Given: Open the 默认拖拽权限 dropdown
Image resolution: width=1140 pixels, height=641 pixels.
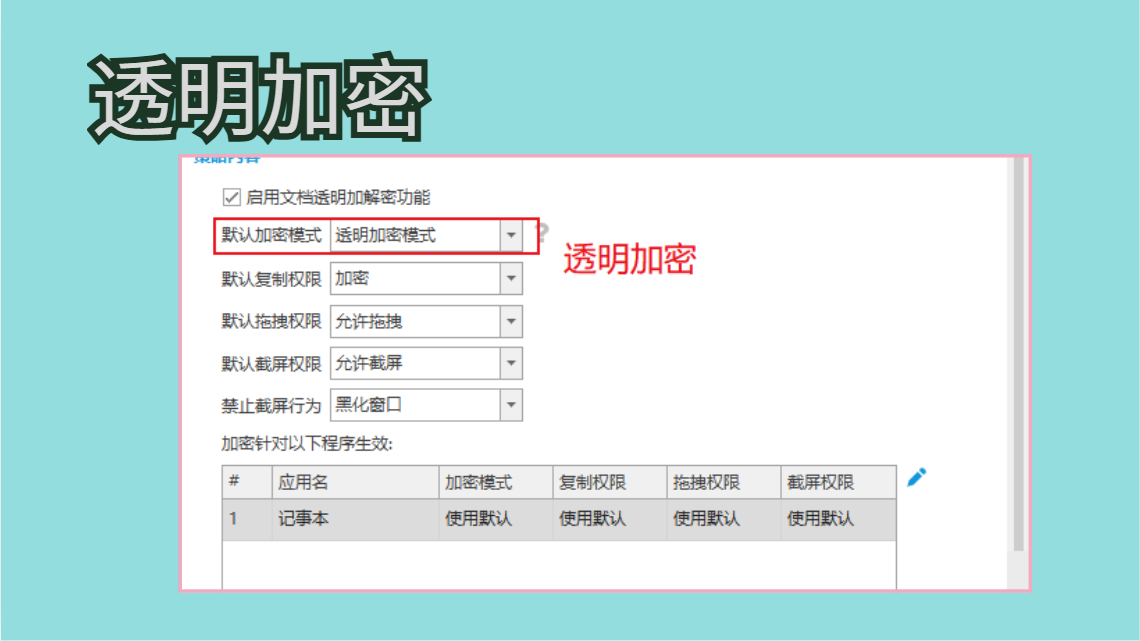Looking at the screenshot, I should (x=426, y=321).
